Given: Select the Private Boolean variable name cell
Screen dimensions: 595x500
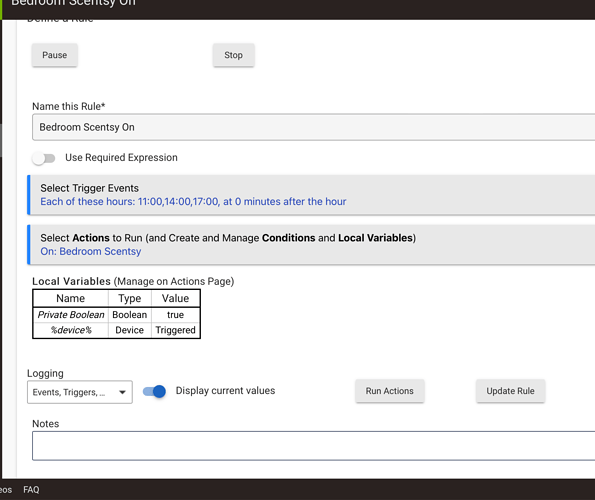Looking at the screenshot, I should (71, 315).
